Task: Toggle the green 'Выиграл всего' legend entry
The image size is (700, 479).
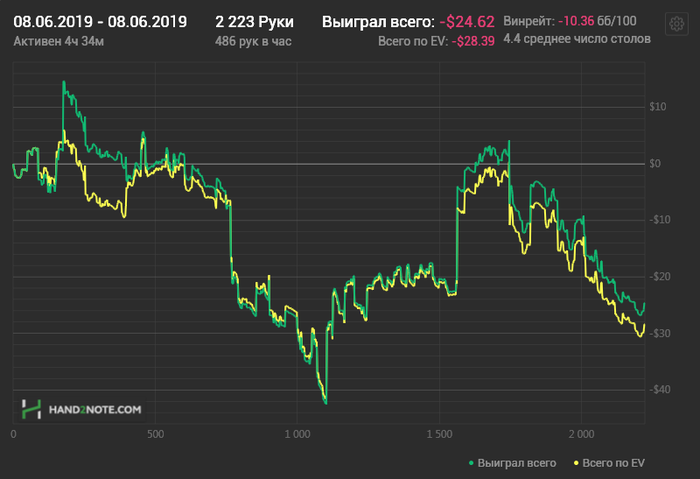Action: (512, 463)
